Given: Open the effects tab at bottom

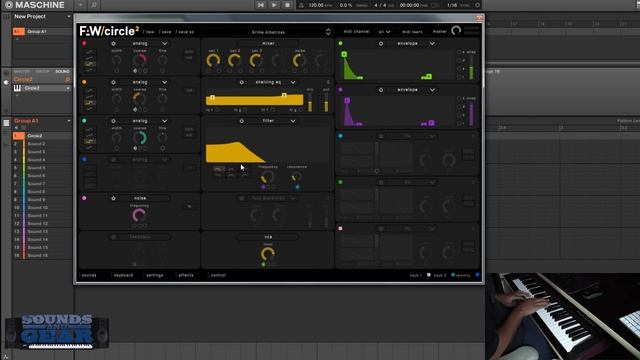Looking at the screenshot, I should (186, 276).
